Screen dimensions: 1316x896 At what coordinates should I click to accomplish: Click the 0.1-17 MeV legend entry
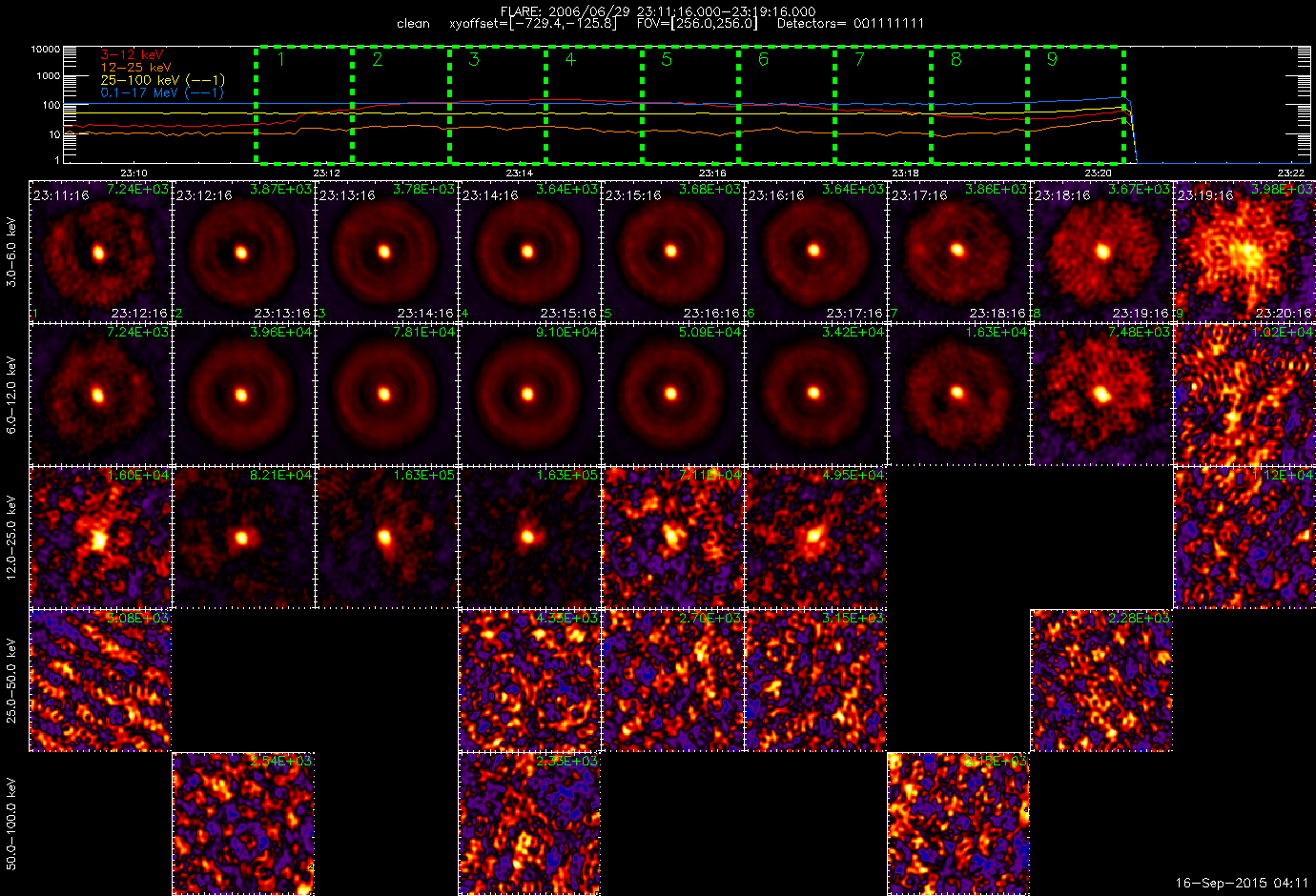coord(162,92)
